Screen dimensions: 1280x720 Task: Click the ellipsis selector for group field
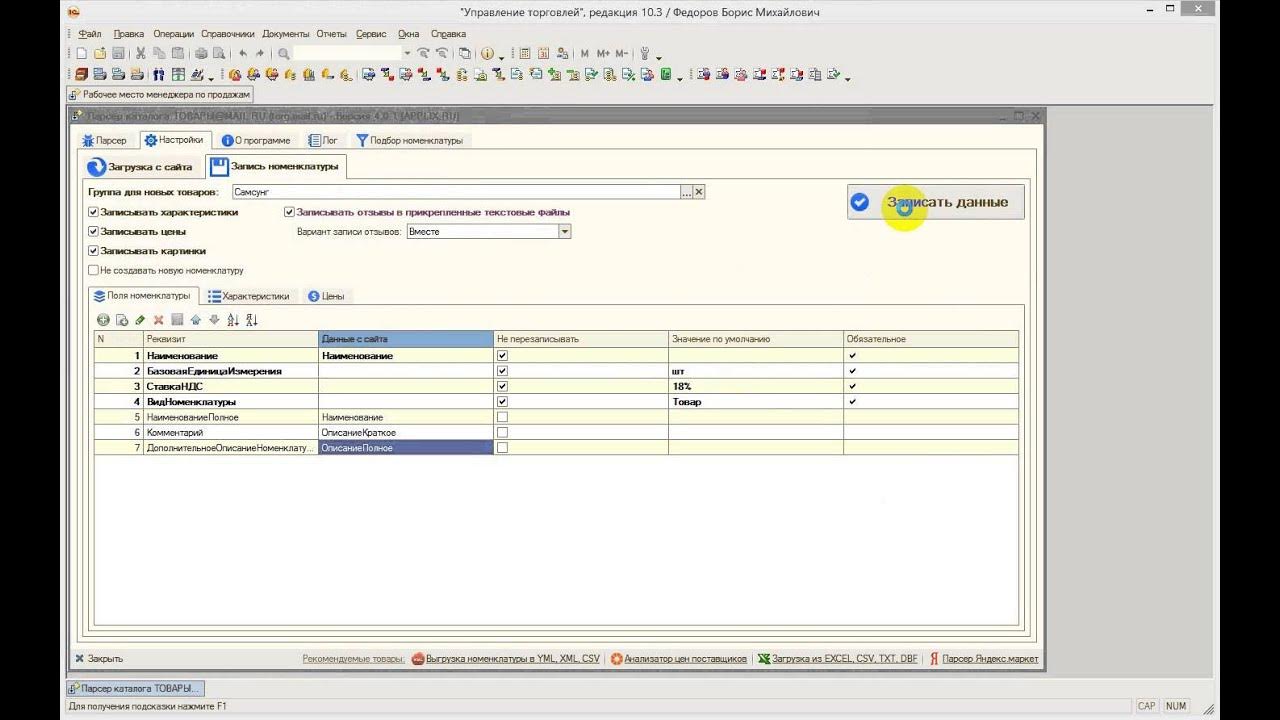tap(686, 192)
